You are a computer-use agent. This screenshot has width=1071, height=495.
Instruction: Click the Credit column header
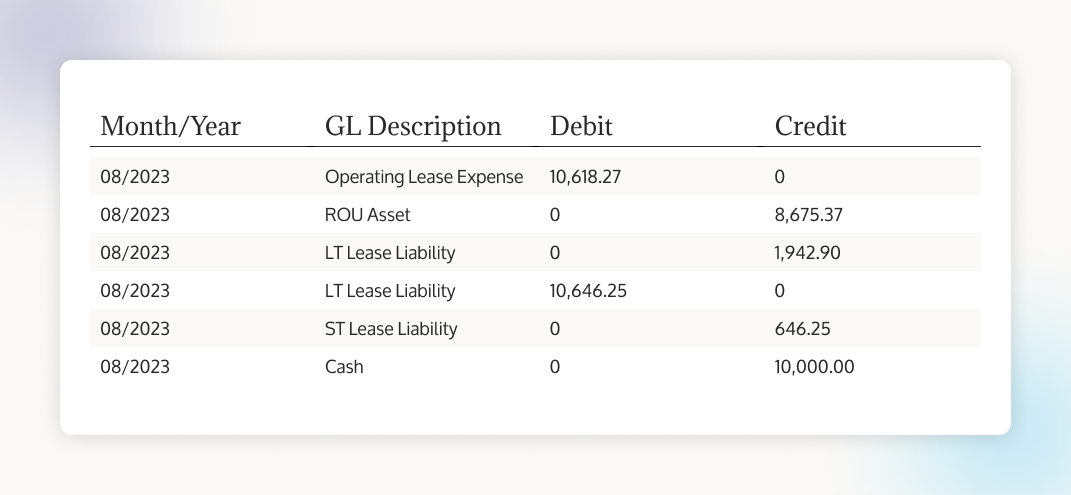click(x=810, y=127)
